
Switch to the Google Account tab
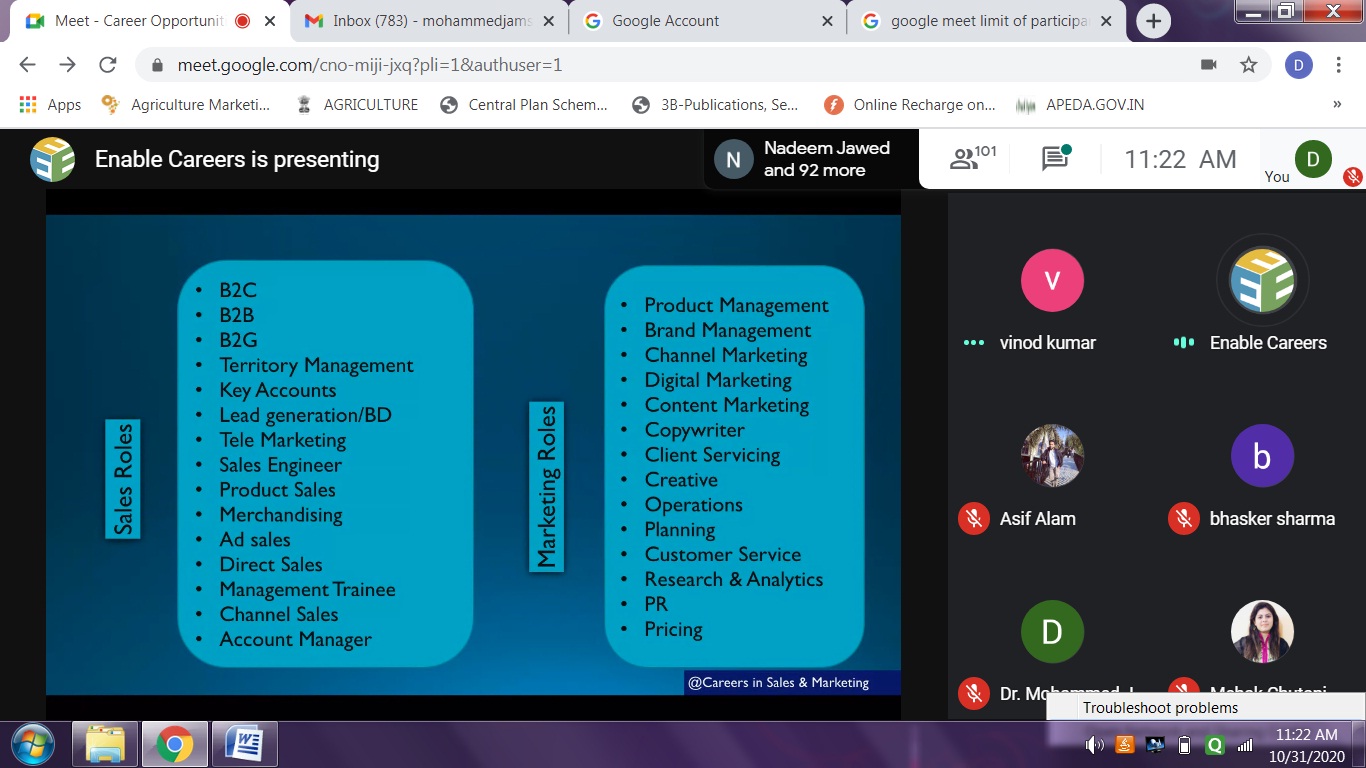706,21
